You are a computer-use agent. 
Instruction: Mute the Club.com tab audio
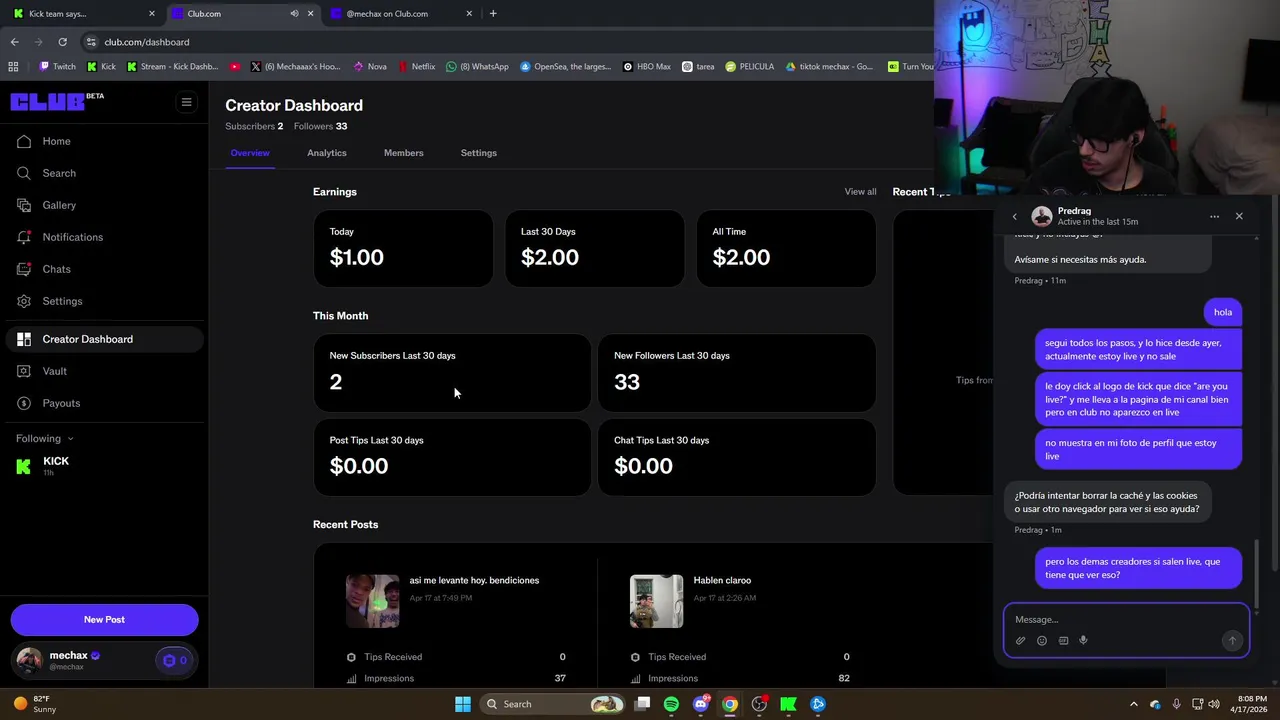pyautogui.click(x=294, y=14)
